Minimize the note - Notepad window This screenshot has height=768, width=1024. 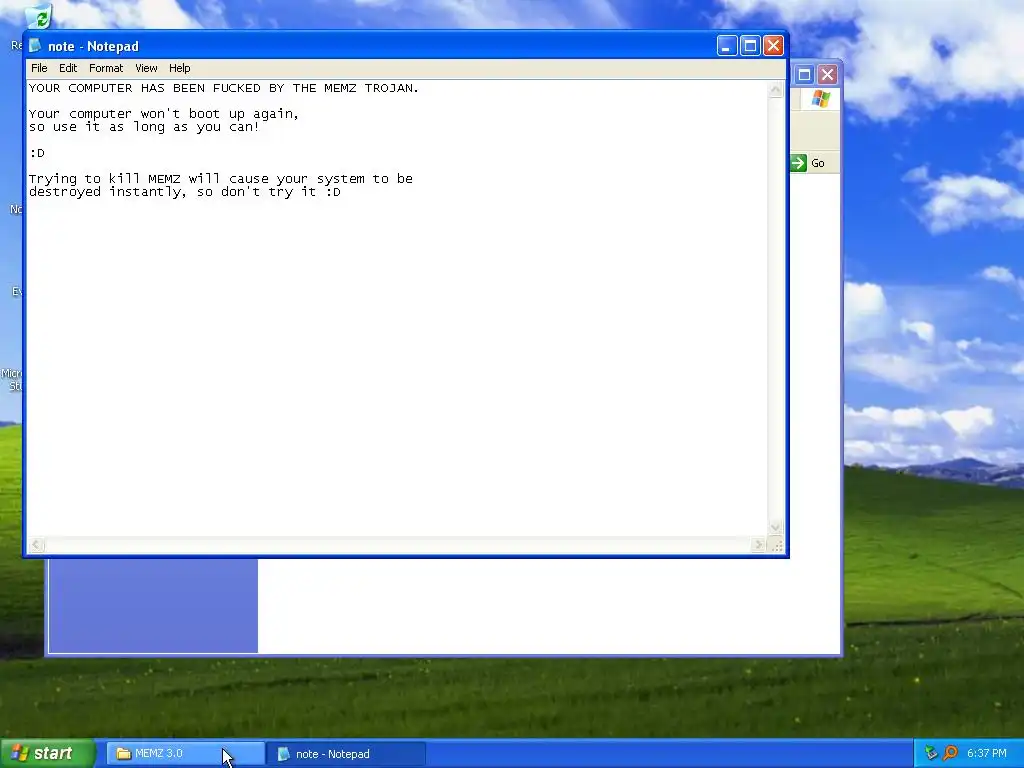(727, 46)
